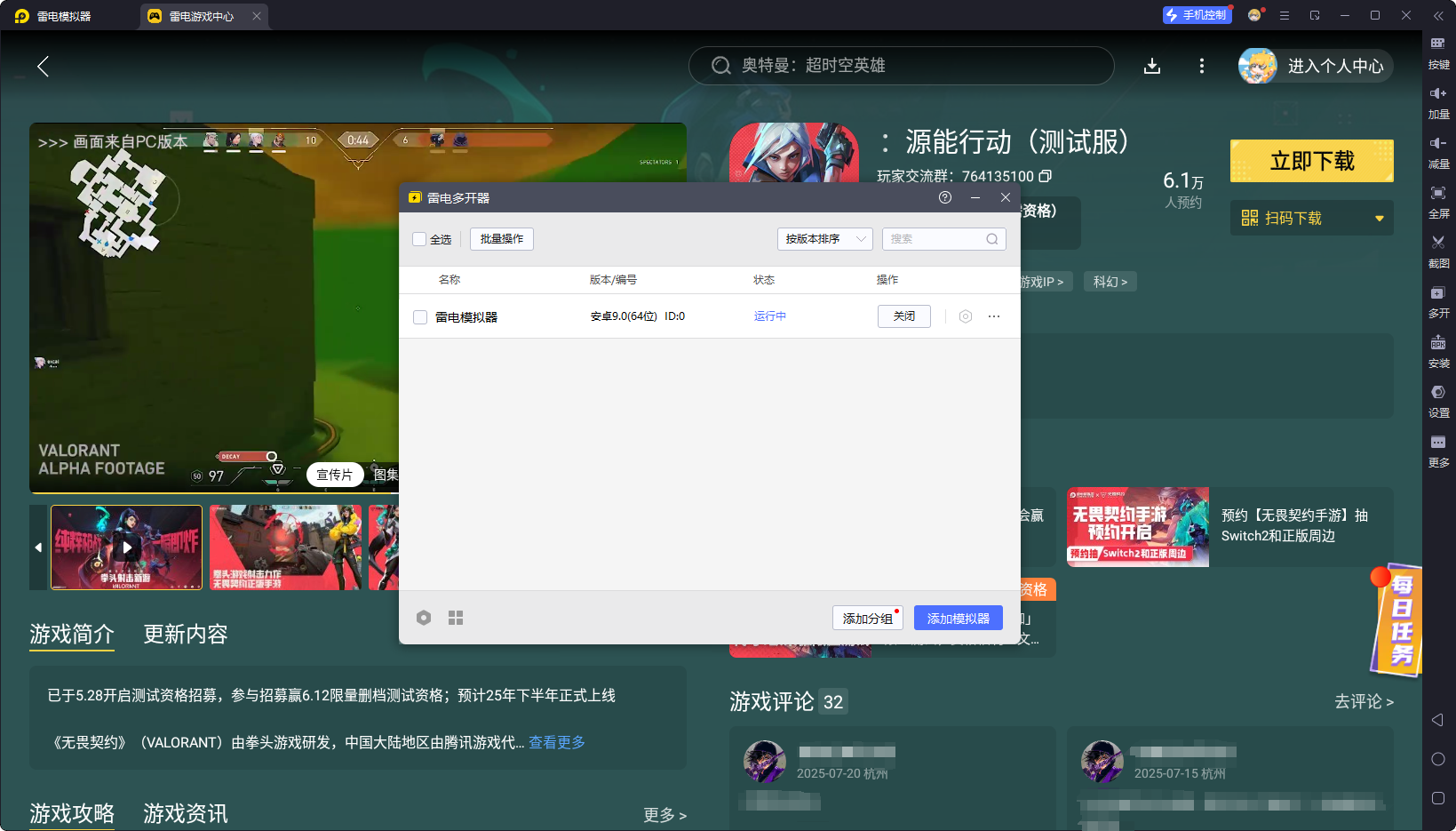The width and height of the screenshot is (1456, 831).
Task: Click the Android recent apps square button
Action: (x=1438, y=798)
